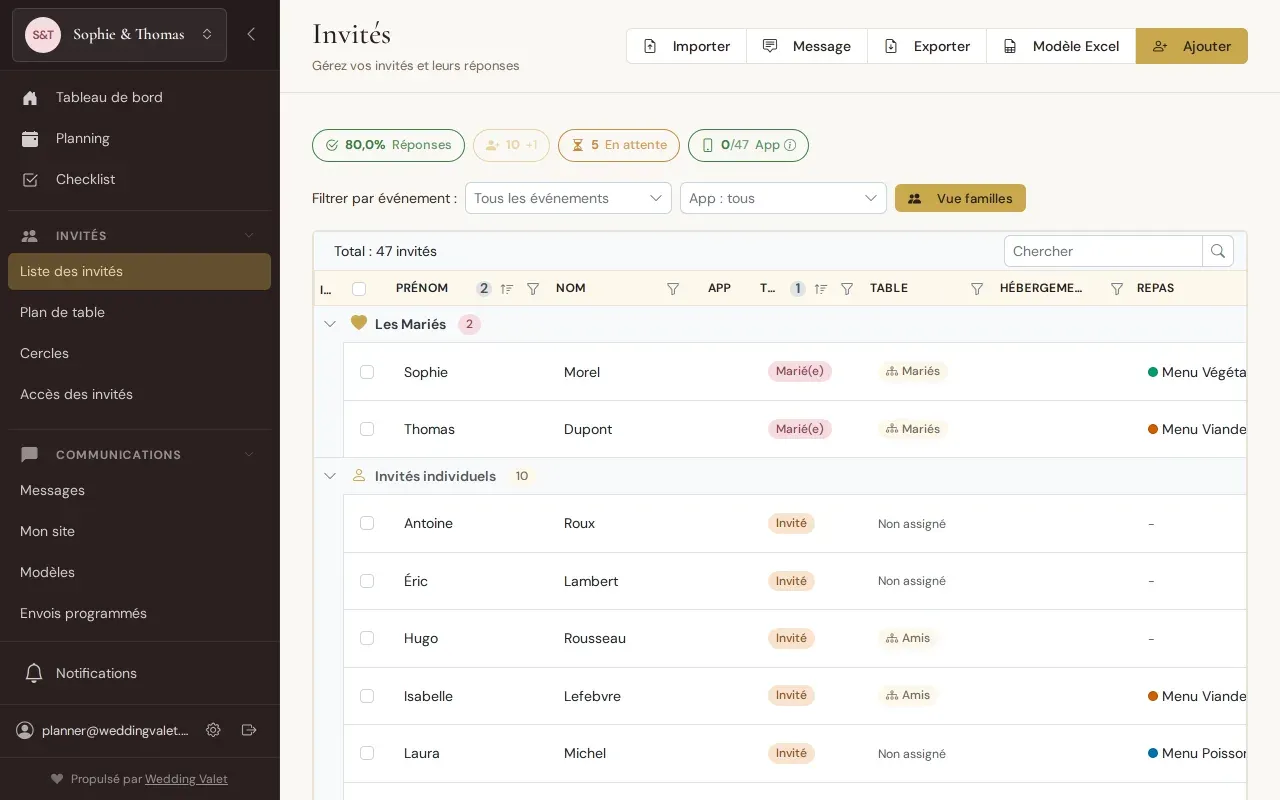
Task: Click the Exporter button
Action: pyautogui.click(x=927, y=46)
